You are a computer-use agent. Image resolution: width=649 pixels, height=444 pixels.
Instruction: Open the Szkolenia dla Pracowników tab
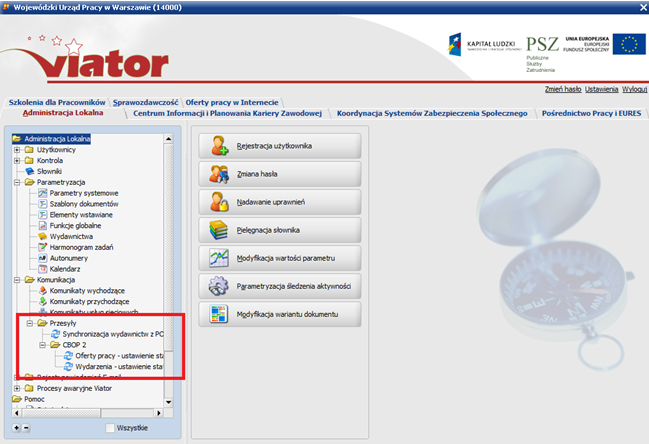click(57, 102)
